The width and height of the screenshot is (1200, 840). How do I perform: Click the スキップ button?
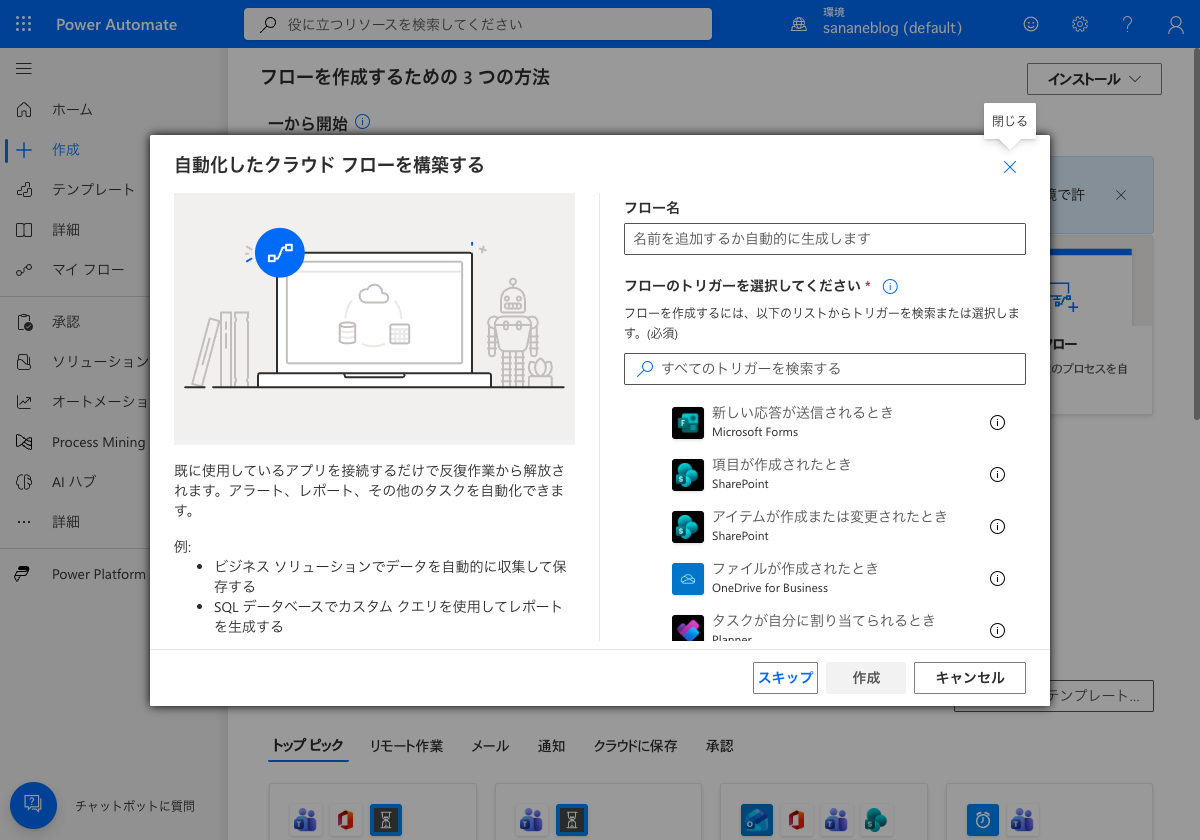[x=785, y=678]
